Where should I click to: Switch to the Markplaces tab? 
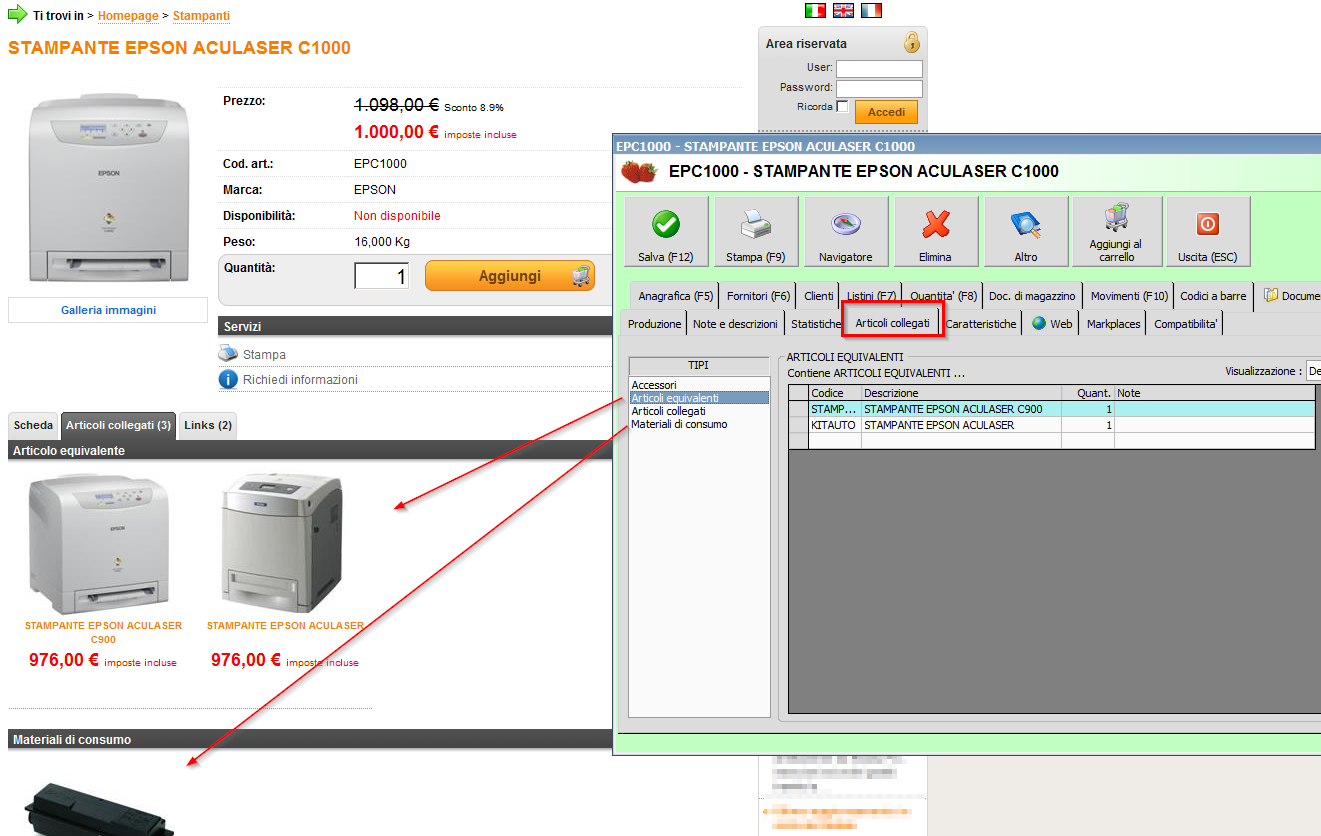[1113, 324]
